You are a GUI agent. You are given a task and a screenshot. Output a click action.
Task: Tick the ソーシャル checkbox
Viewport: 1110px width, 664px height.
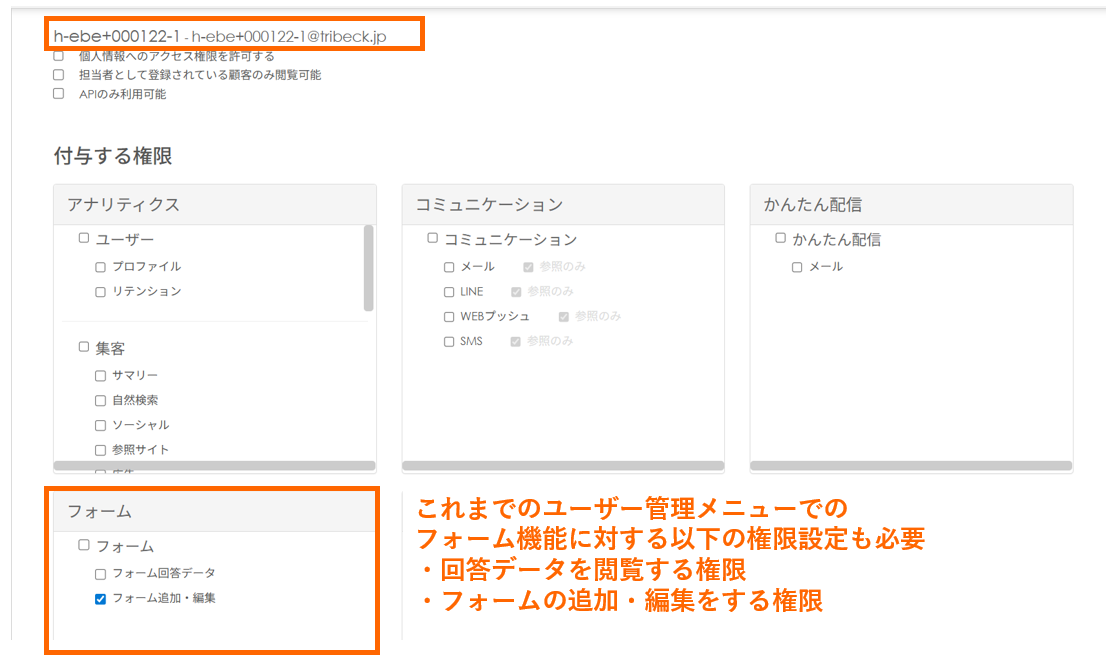coord(100,425)
